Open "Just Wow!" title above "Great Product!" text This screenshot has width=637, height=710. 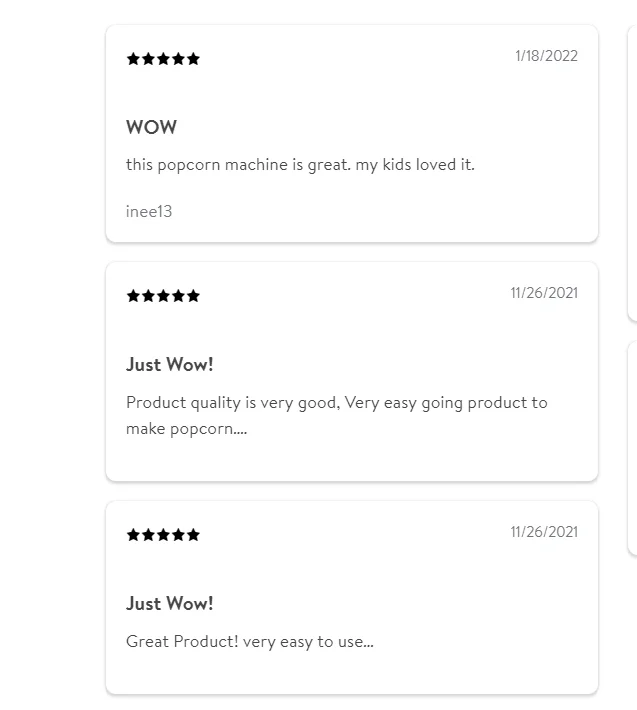click(170, 604)
